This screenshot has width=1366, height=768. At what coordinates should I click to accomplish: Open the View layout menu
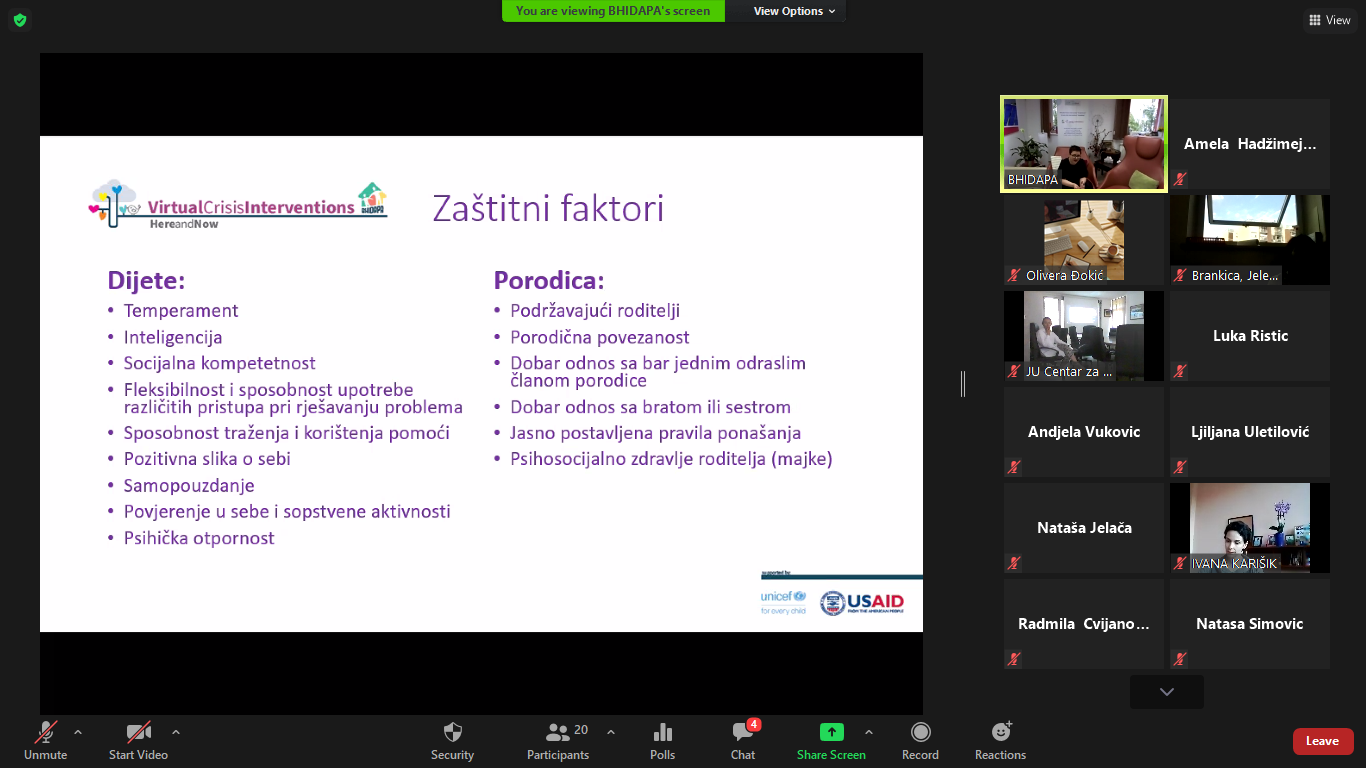click(x=1329, y=20)
